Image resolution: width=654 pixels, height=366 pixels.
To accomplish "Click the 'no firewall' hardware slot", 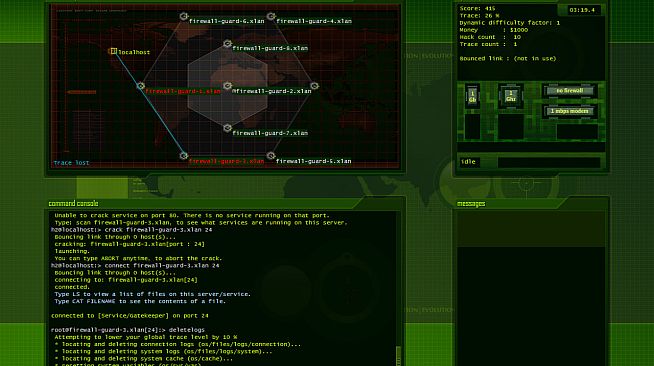I will point(569,91).
